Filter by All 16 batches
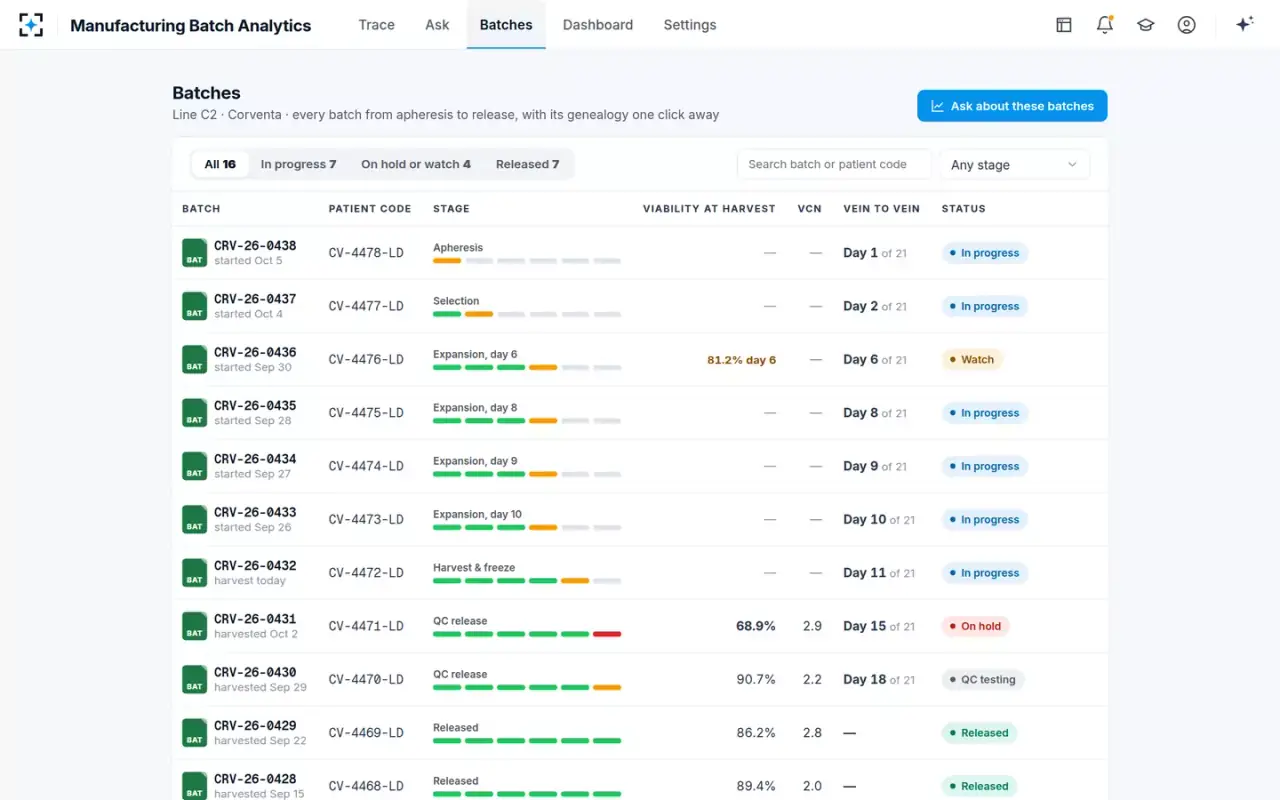The width and height of the screenshot is (1280, 800). [220, 164]
